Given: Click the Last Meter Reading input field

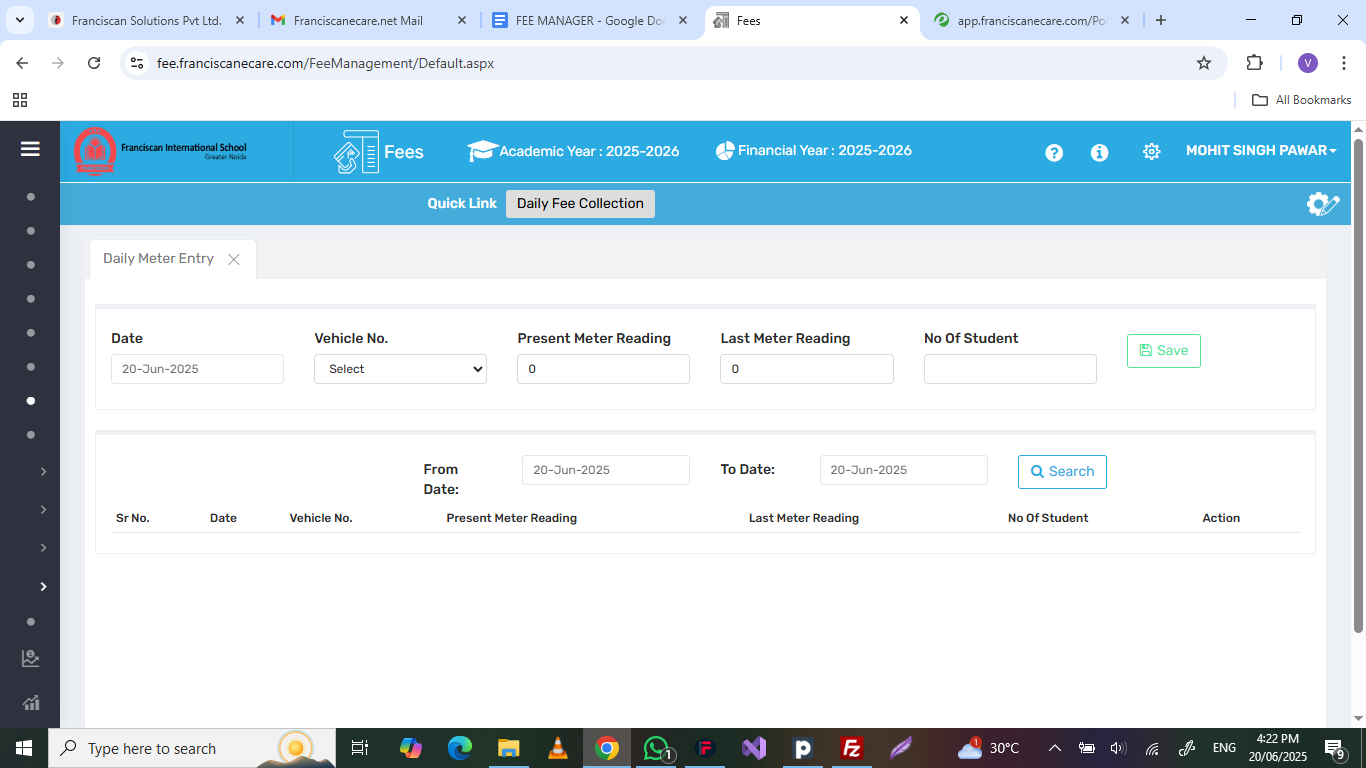Looking at the screenshot, I should pos(806,369).
